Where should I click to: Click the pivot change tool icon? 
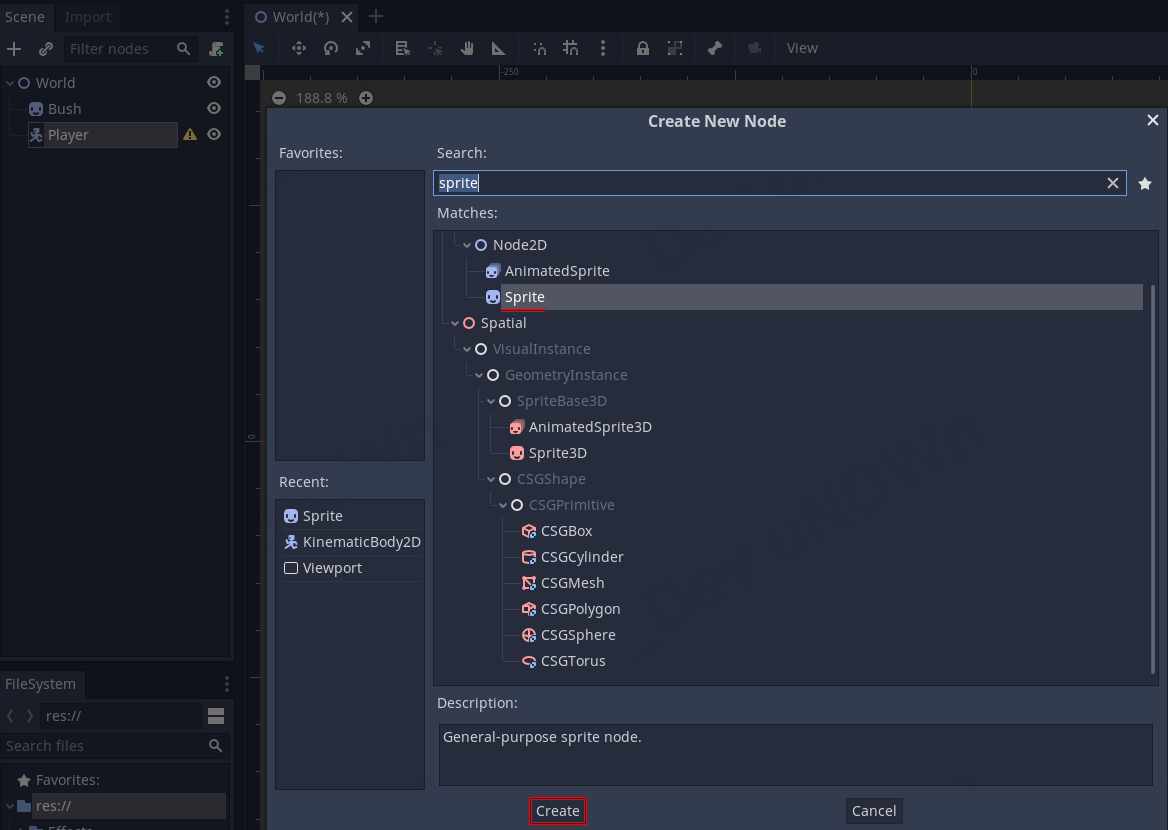click(x=435, y=48)
